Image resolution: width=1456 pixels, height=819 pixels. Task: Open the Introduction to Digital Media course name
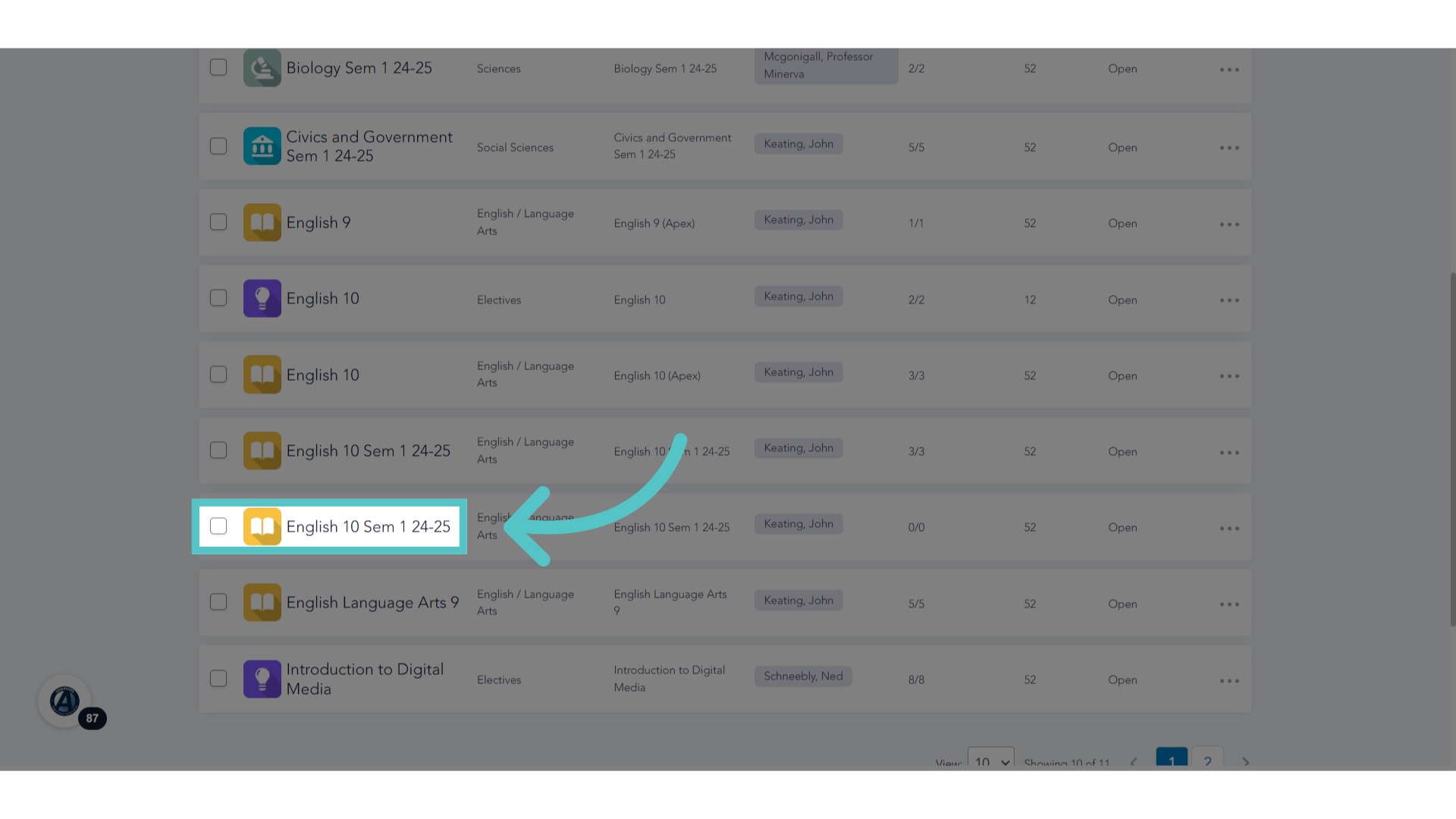(x=365, y=679)
